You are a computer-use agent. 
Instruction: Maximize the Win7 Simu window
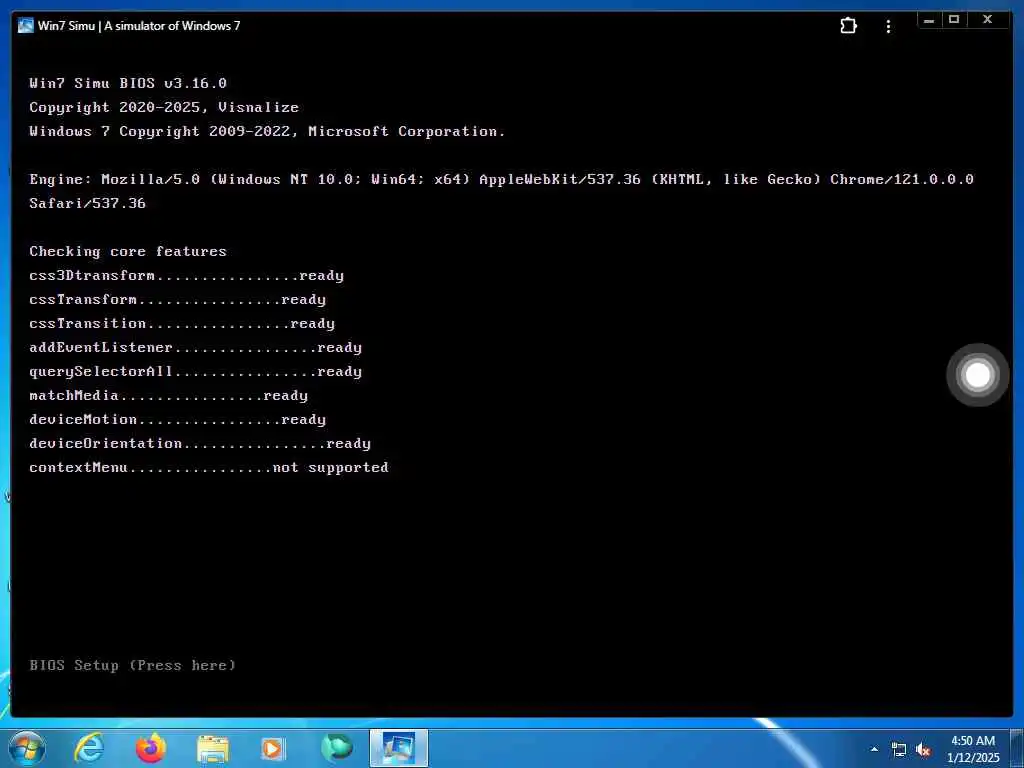pyautogui.click(x=954, y=20)
